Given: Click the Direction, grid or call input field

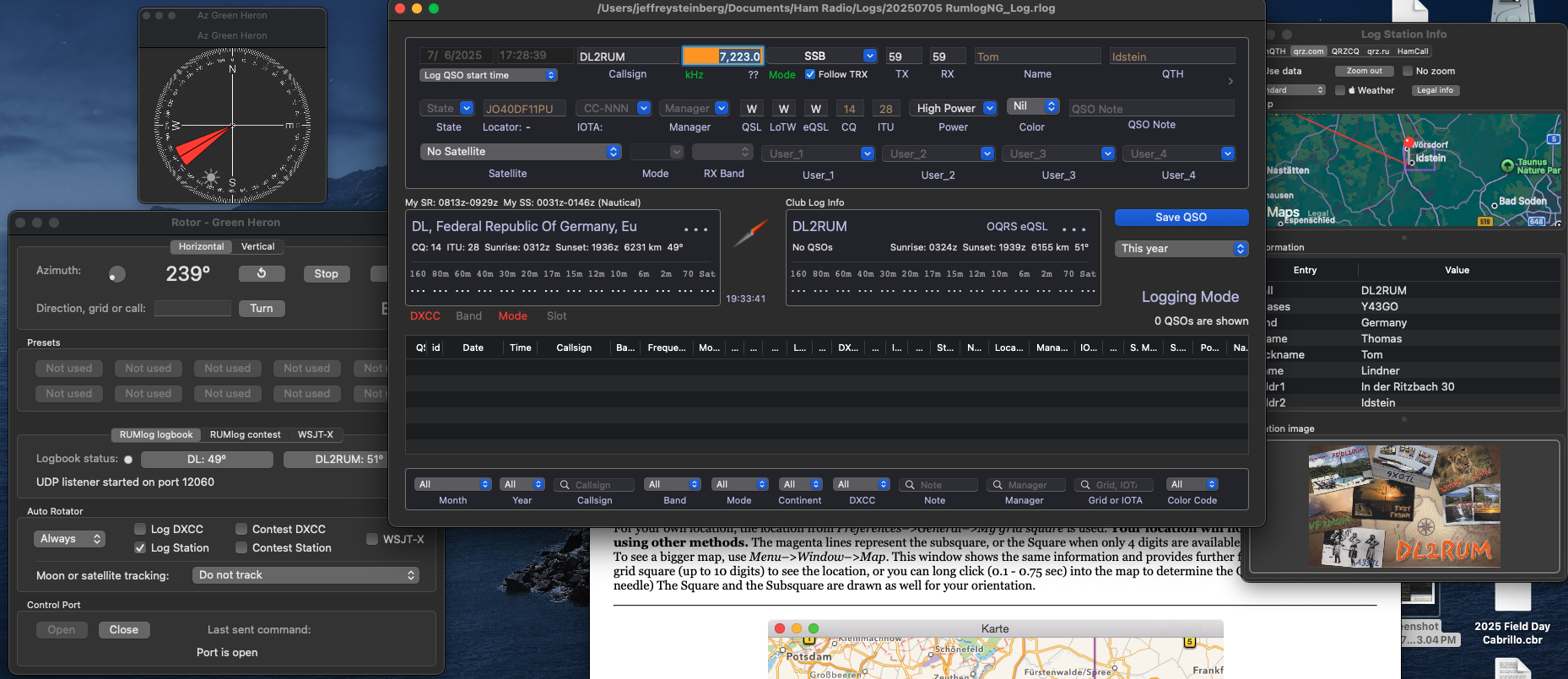Looking at the screenshot, I should [x=192, y=309].
